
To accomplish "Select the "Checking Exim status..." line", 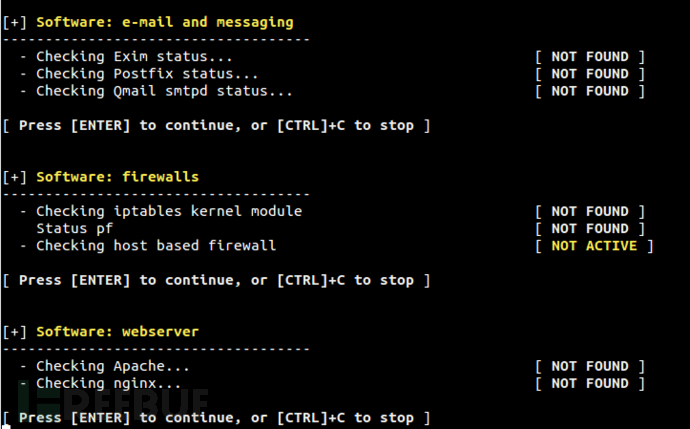I will 134,57.
